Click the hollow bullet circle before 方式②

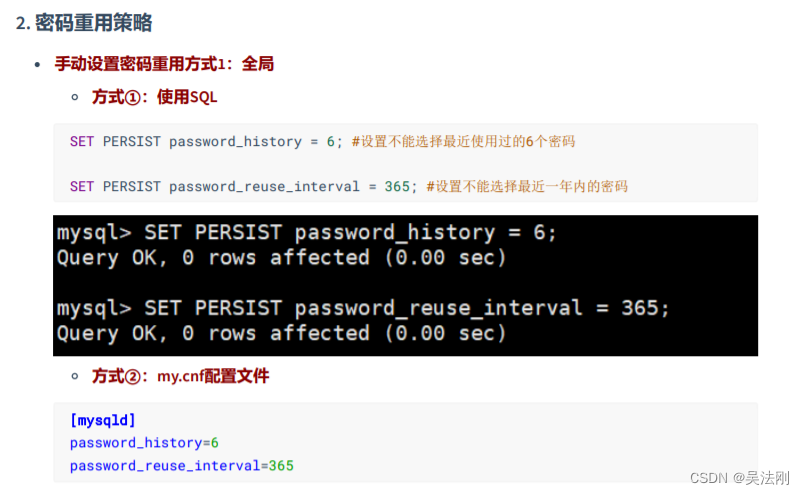tap(75, 376)
